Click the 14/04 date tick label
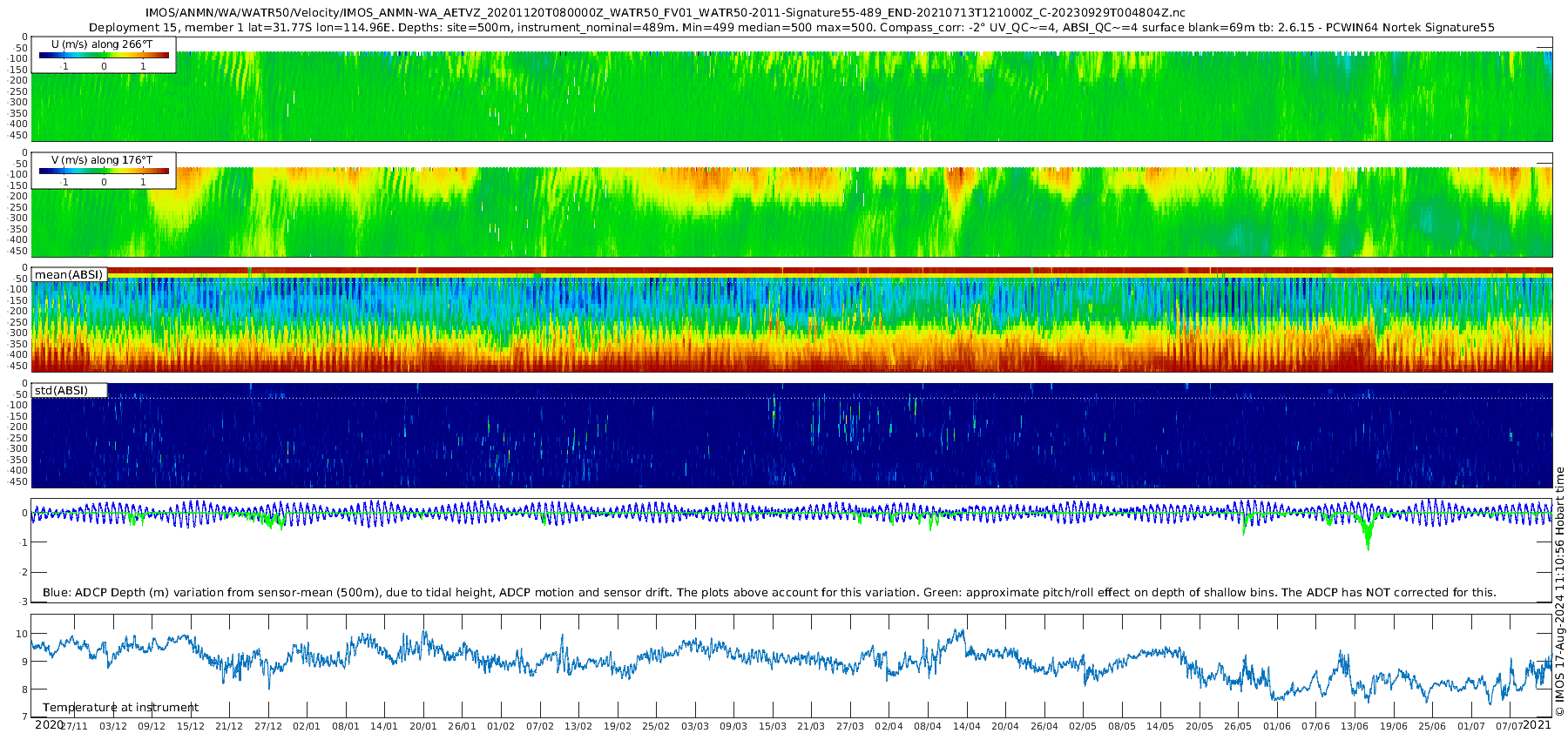The height and width of the screenshot is (740, 1568). (967, 726)
